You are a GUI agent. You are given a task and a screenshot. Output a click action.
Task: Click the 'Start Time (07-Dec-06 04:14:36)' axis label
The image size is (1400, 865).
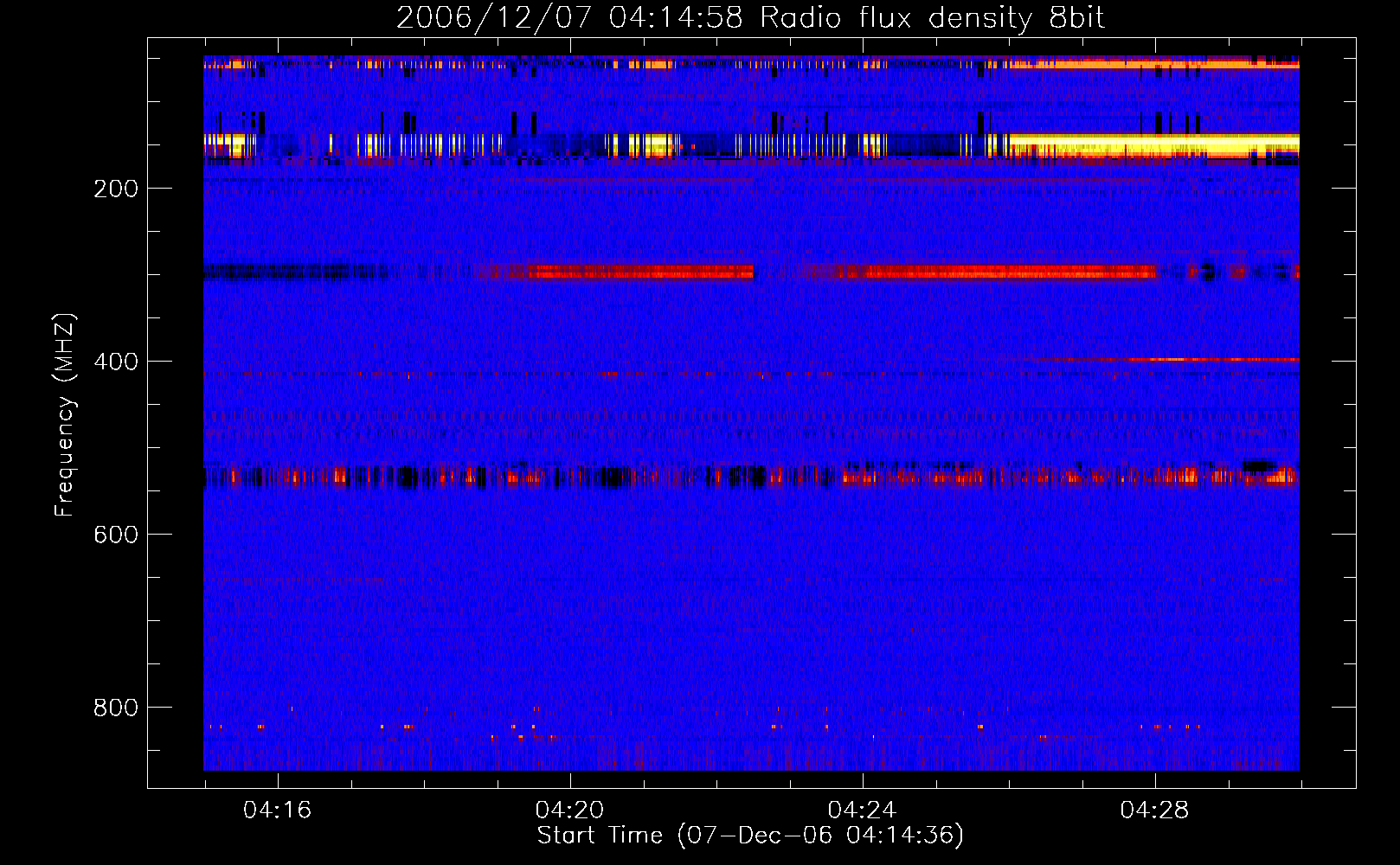750,836
